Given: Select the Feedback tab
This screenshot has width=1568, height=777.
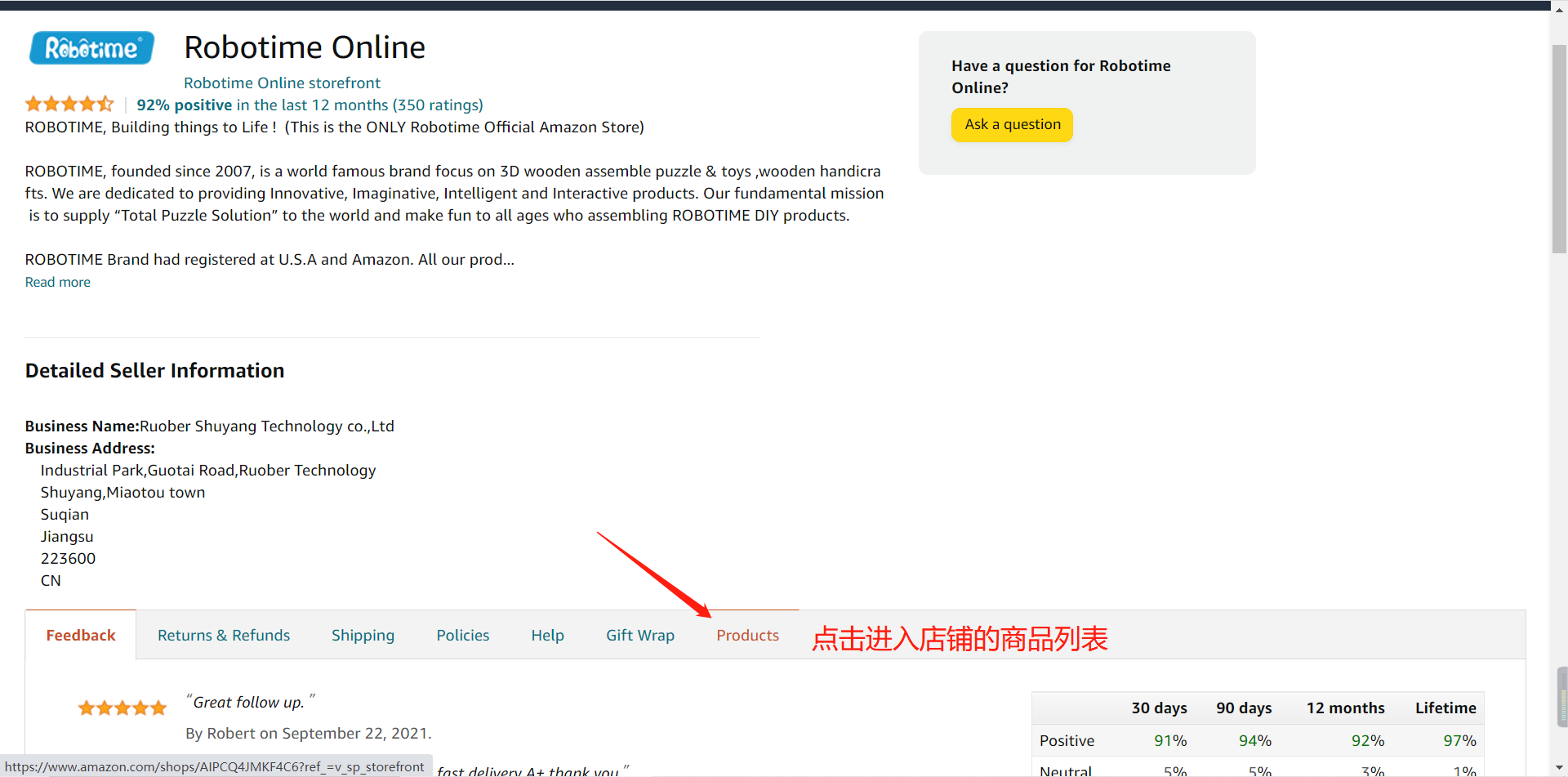Looking at the screenshot, I should click(x=81, y=635).
